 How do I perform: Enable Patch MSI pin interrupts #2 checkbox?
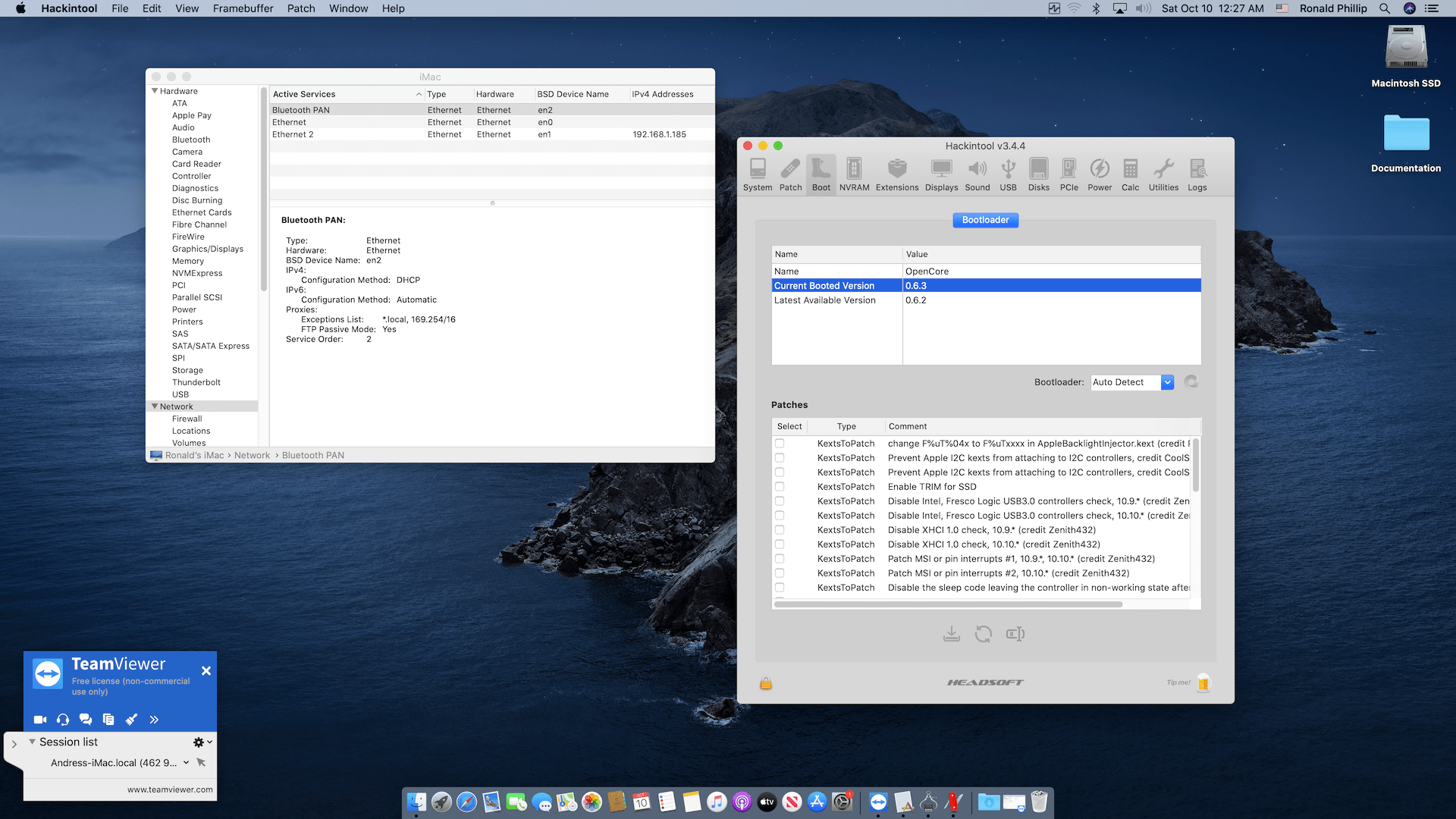(780, 573)
